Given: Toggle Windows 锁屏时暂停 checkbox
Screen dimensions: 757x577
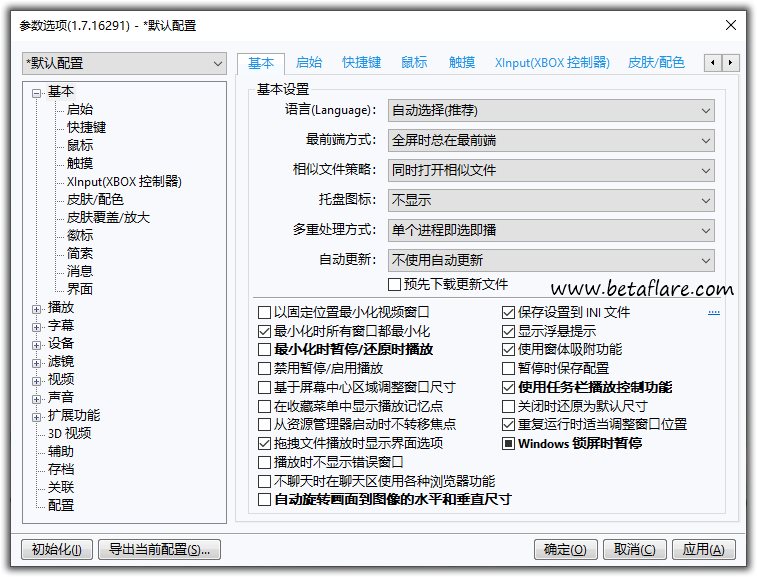Looking at the screenshot, I should (509, 443).
